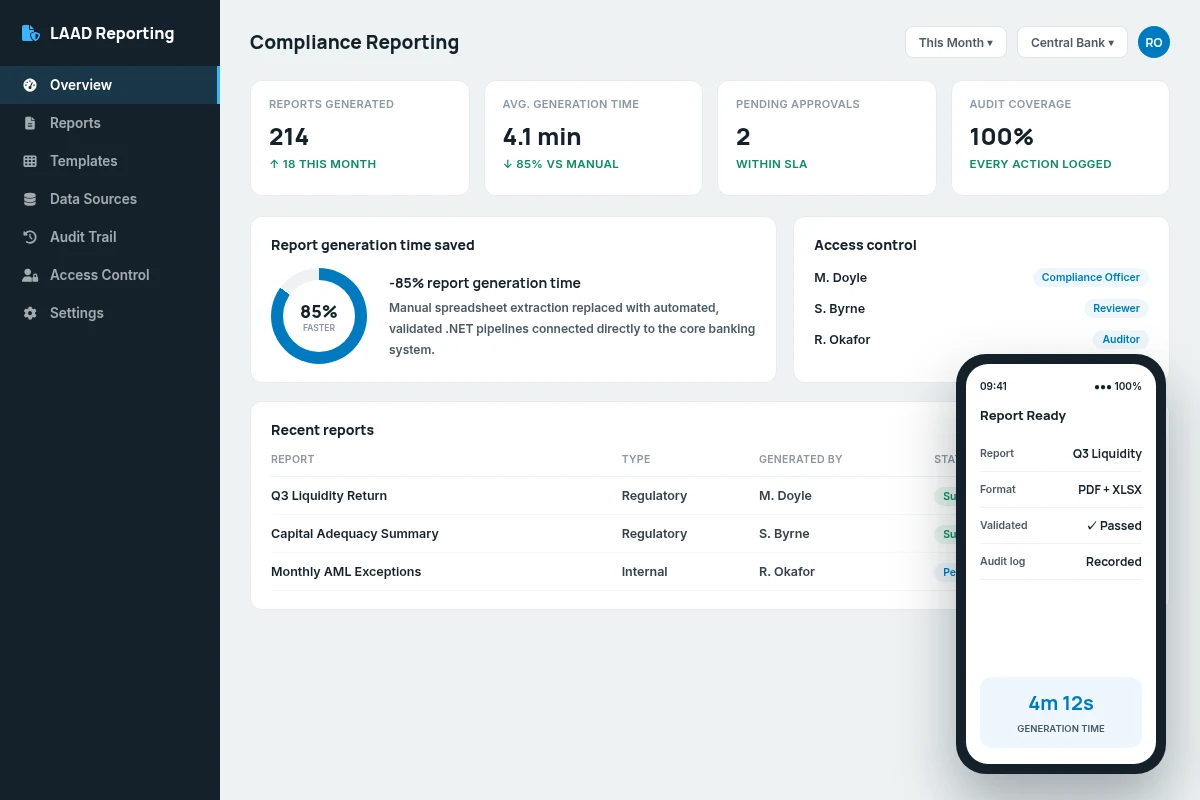Open the RO user avatar
This screenshot has height=800, width=1200.
tap(1154, 42)
